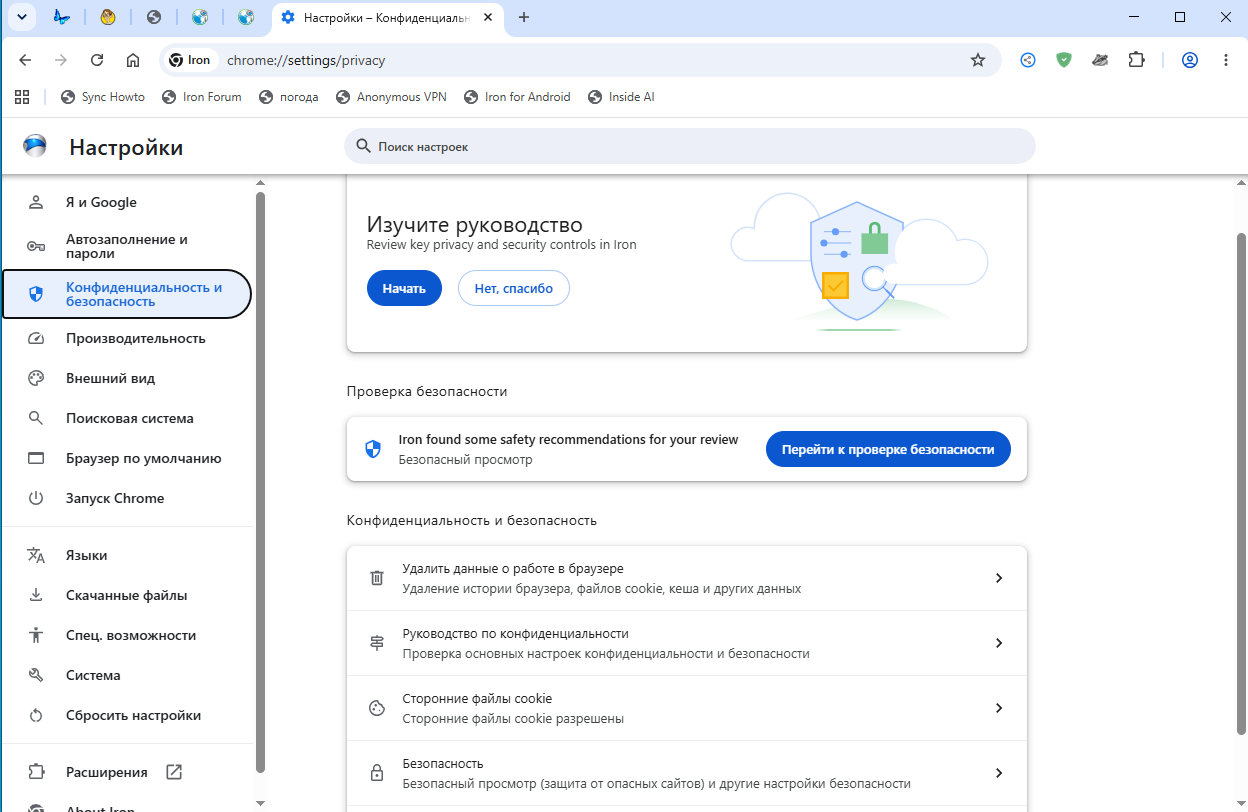Click the 'Поиск настроек' search field

[x=690, y=146]
